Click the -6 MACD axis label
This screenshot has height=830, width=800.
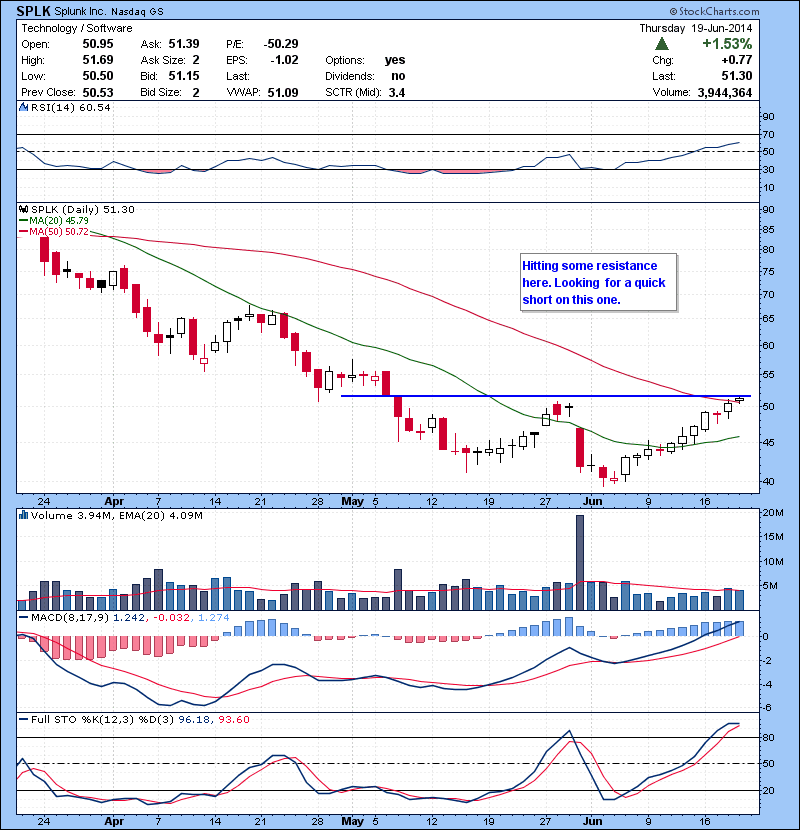[767, 708]
